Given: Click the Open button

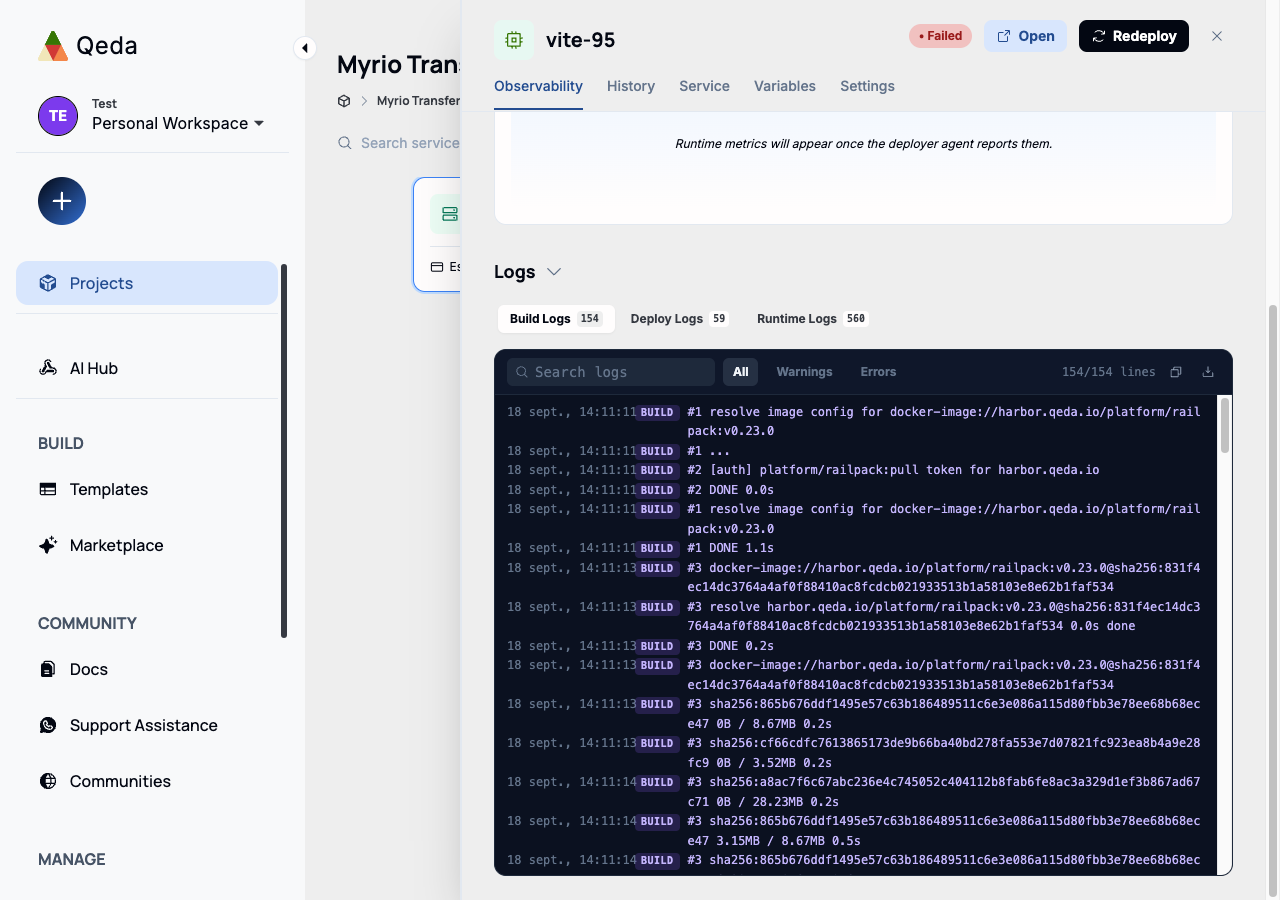Looking at the screenshot, I should click(x=1025, y=36).
